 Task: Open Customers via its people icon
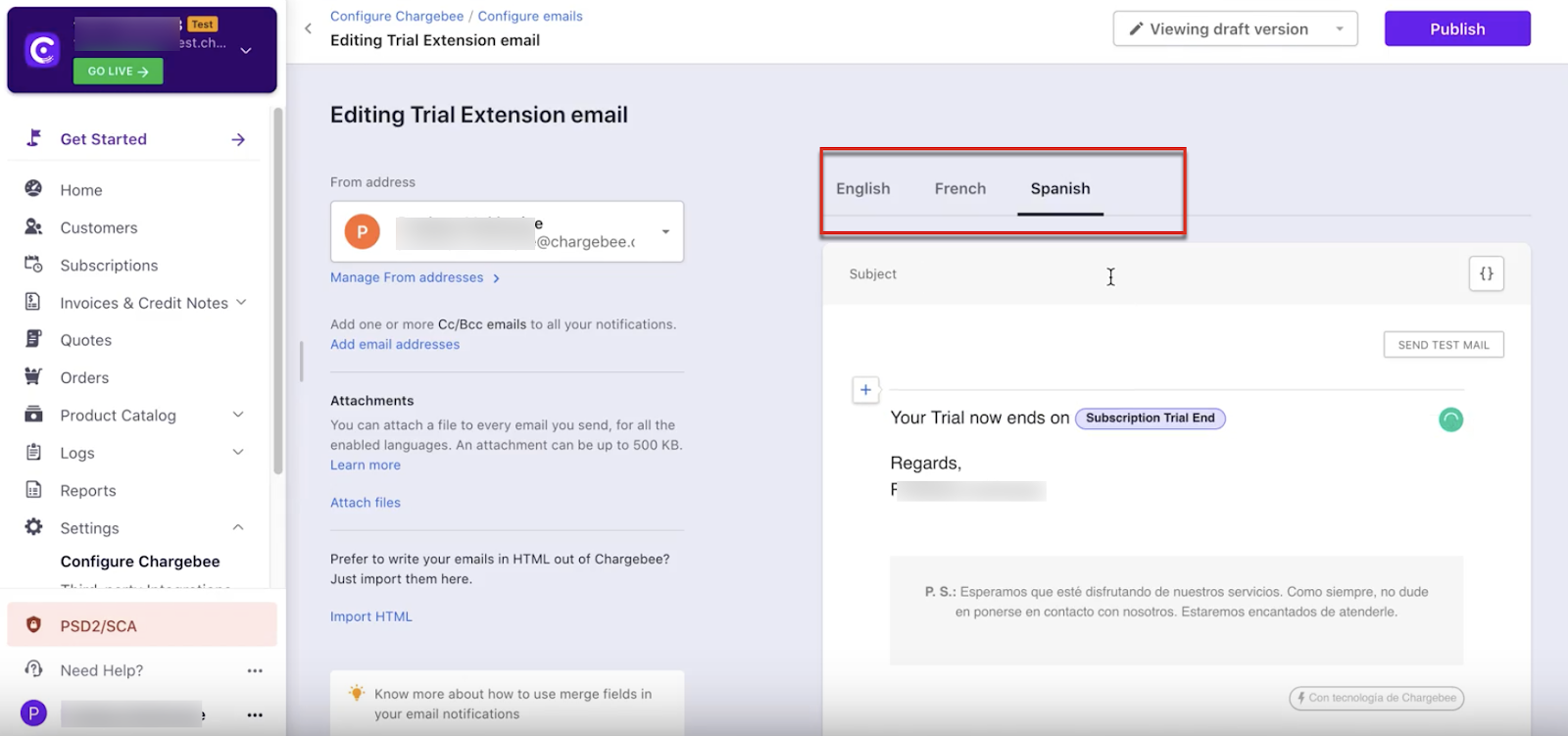[33, 227]
